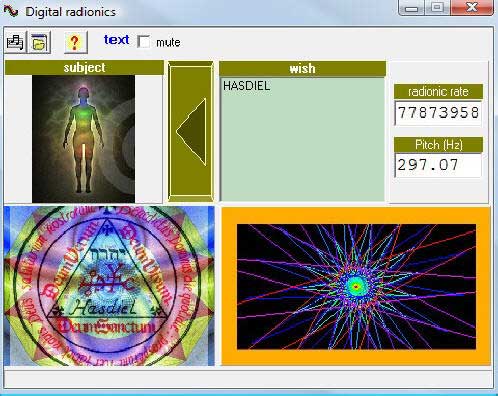The width and height of the screenshot is (498, 396).
Task: Click the Digital radionics wave app icon
Action: click(11, 11)
